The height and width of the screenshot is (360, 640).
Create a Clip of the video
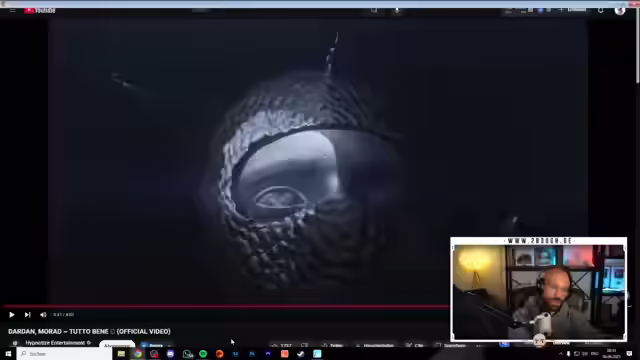(415, 345)
